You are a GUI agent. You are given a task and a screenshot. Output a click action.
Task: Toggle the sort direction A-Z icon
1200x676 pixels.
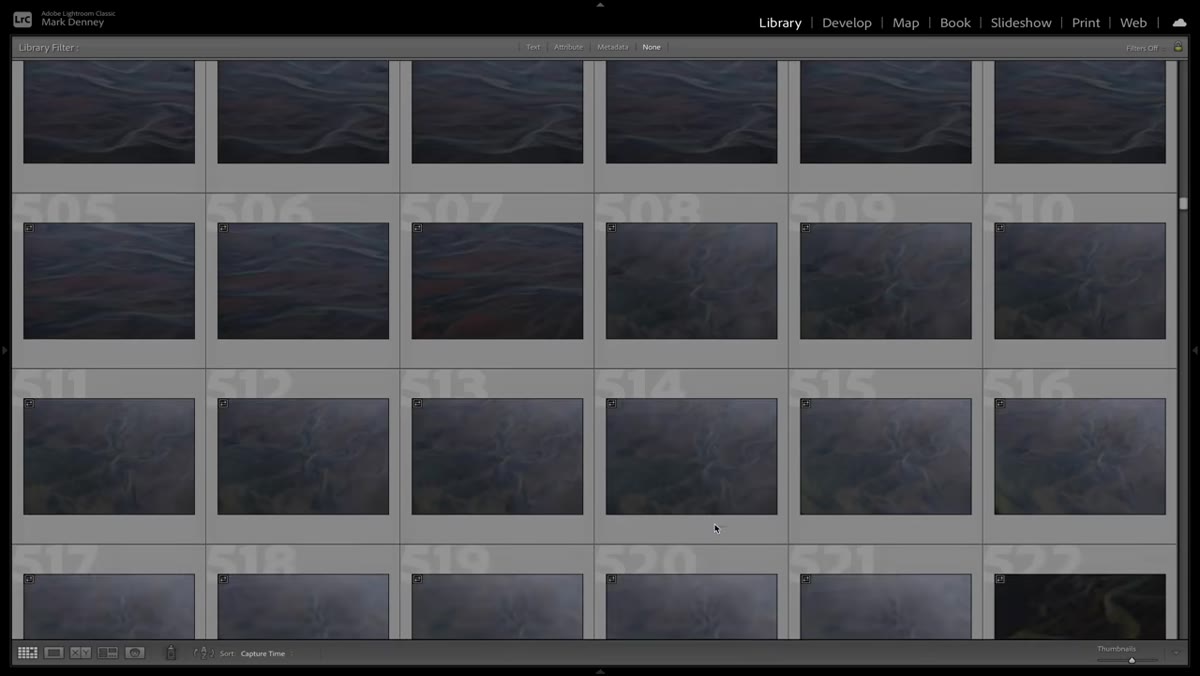204,653
